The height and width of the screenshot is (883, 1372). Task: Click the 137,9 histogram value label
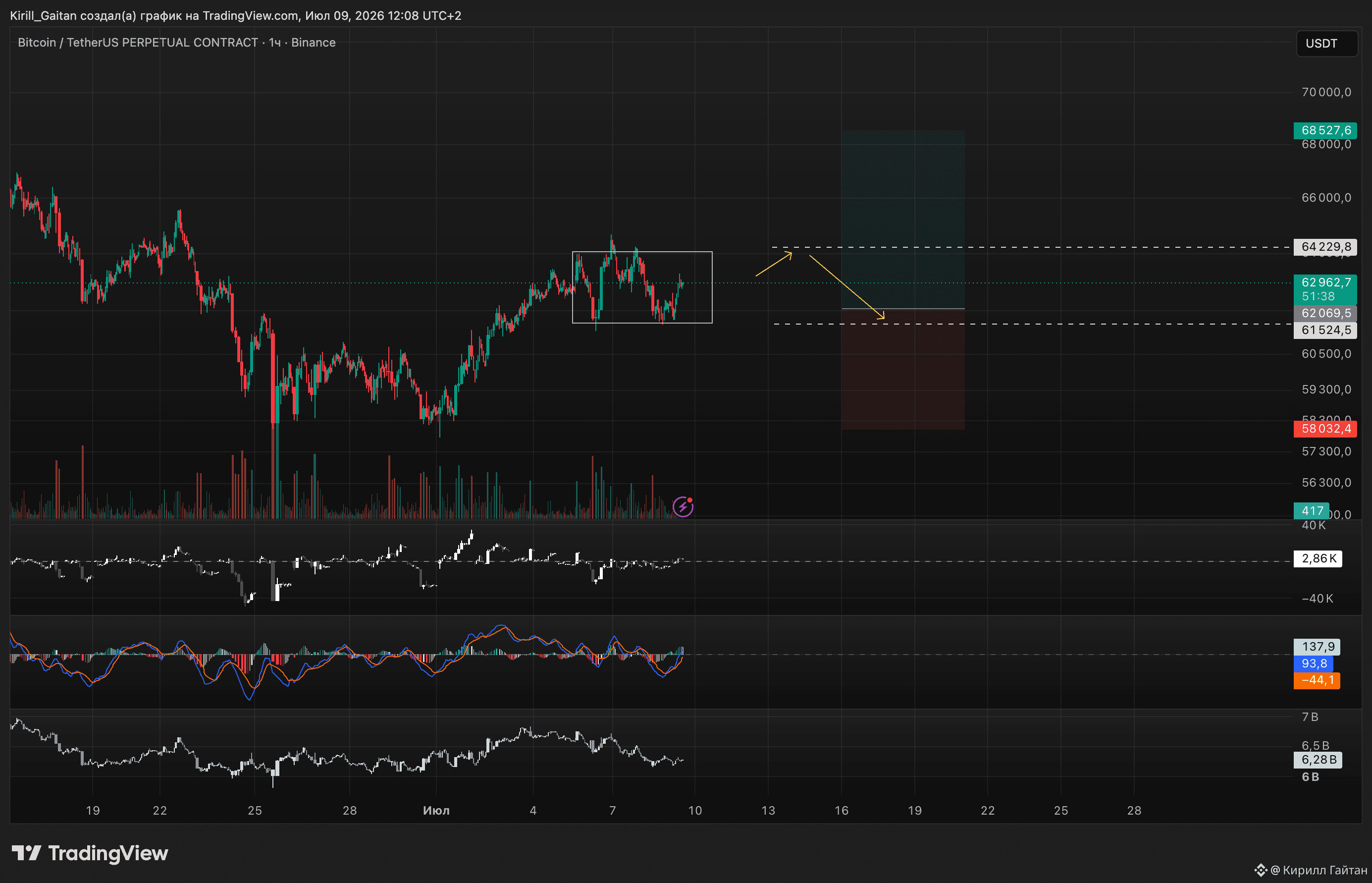coord(1317,647)
